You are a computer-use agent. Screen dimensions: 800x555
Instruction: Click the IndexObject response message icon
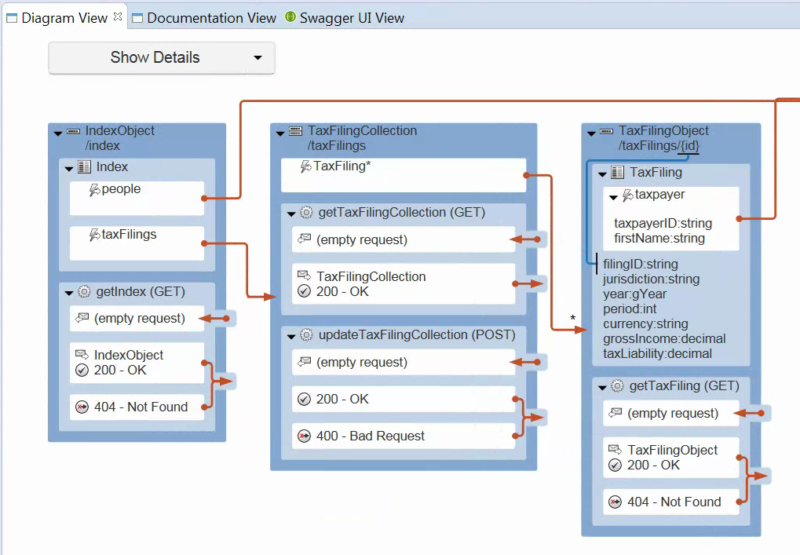pyautogui.click(x=82, y=354)
